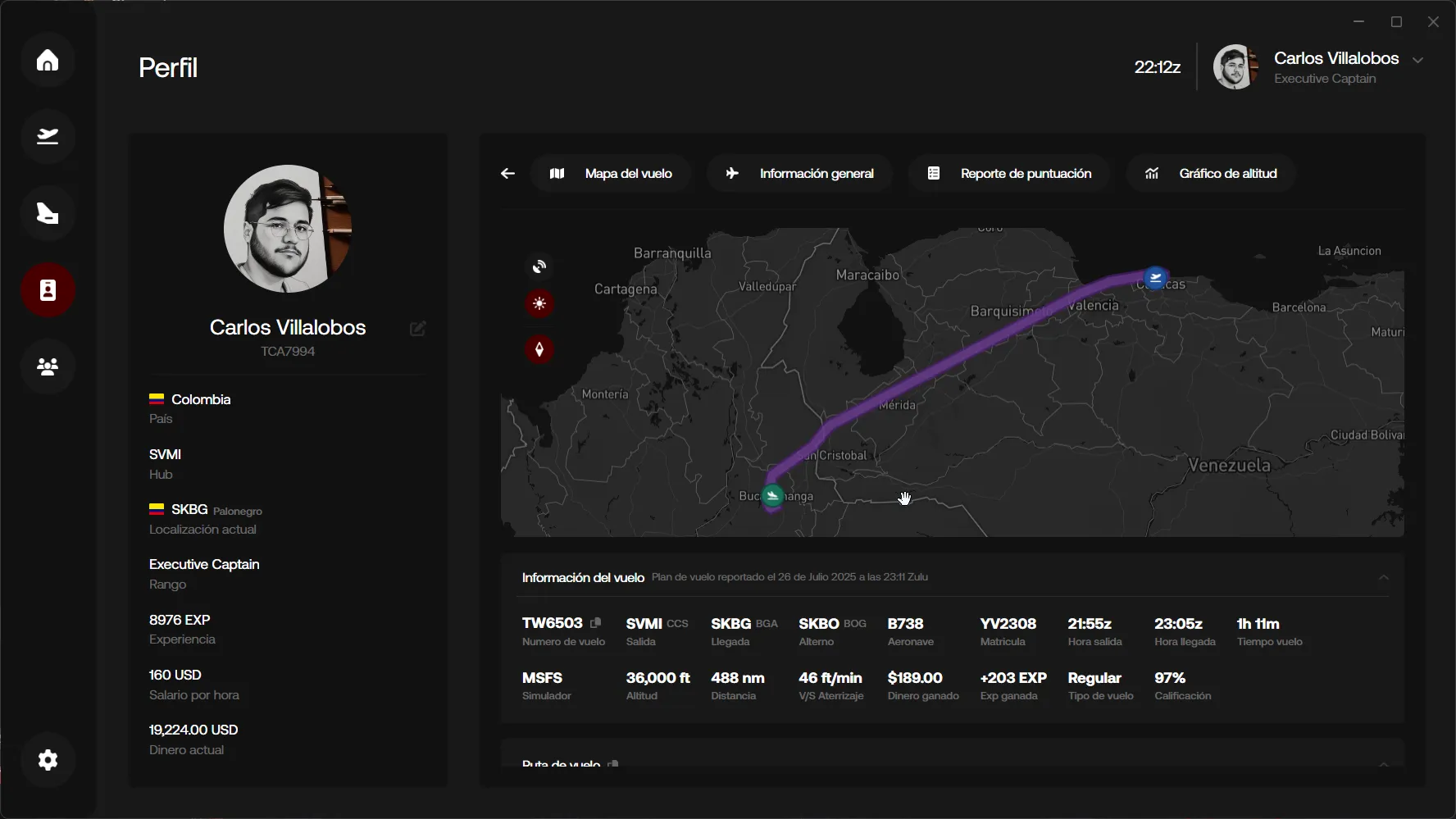Open the Gráfico de altitud tab
1456x819 pixels.
[x=1211, y=173]
